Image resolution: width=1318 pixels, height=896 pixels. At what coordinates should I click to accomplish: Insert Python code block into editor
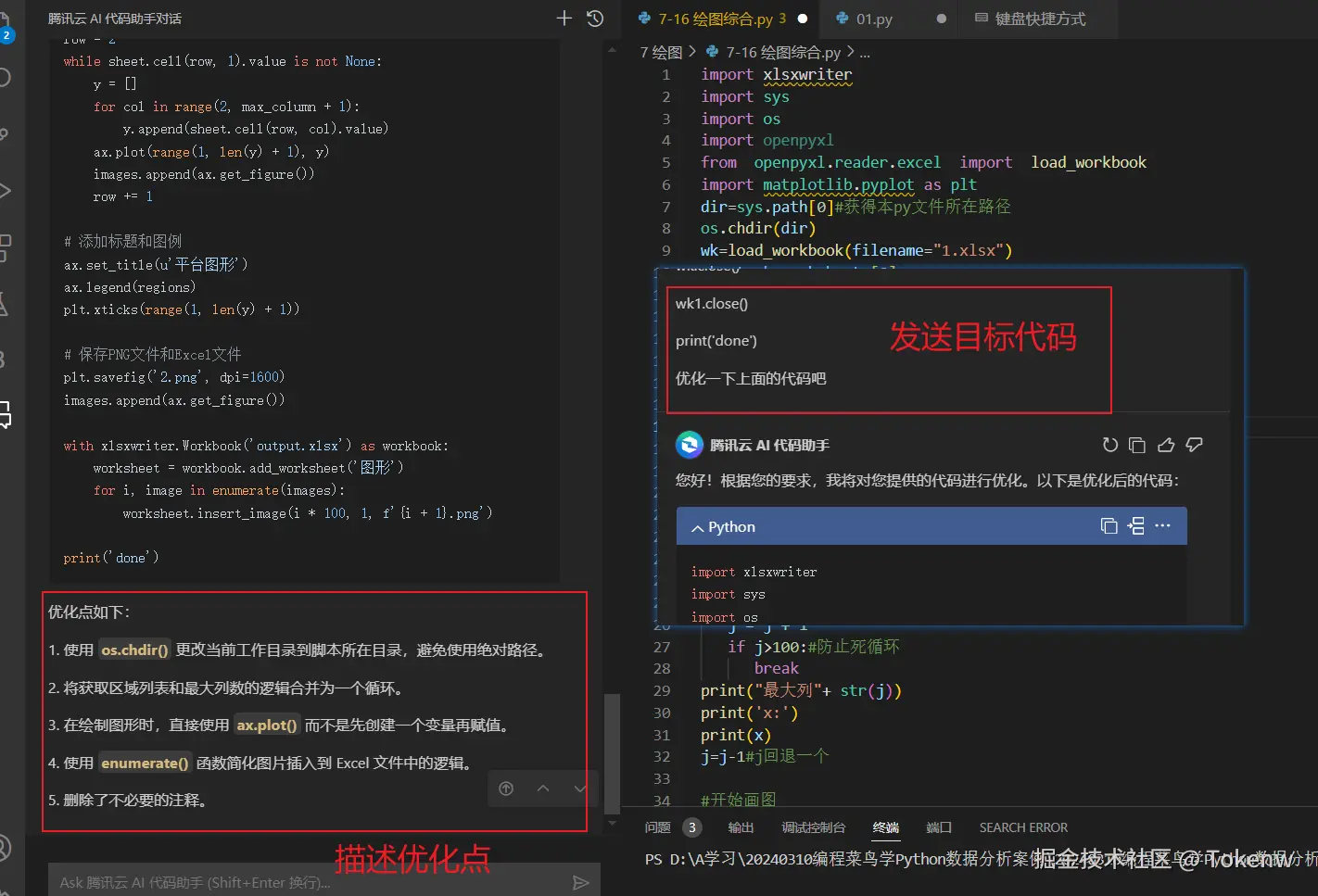1135,526
